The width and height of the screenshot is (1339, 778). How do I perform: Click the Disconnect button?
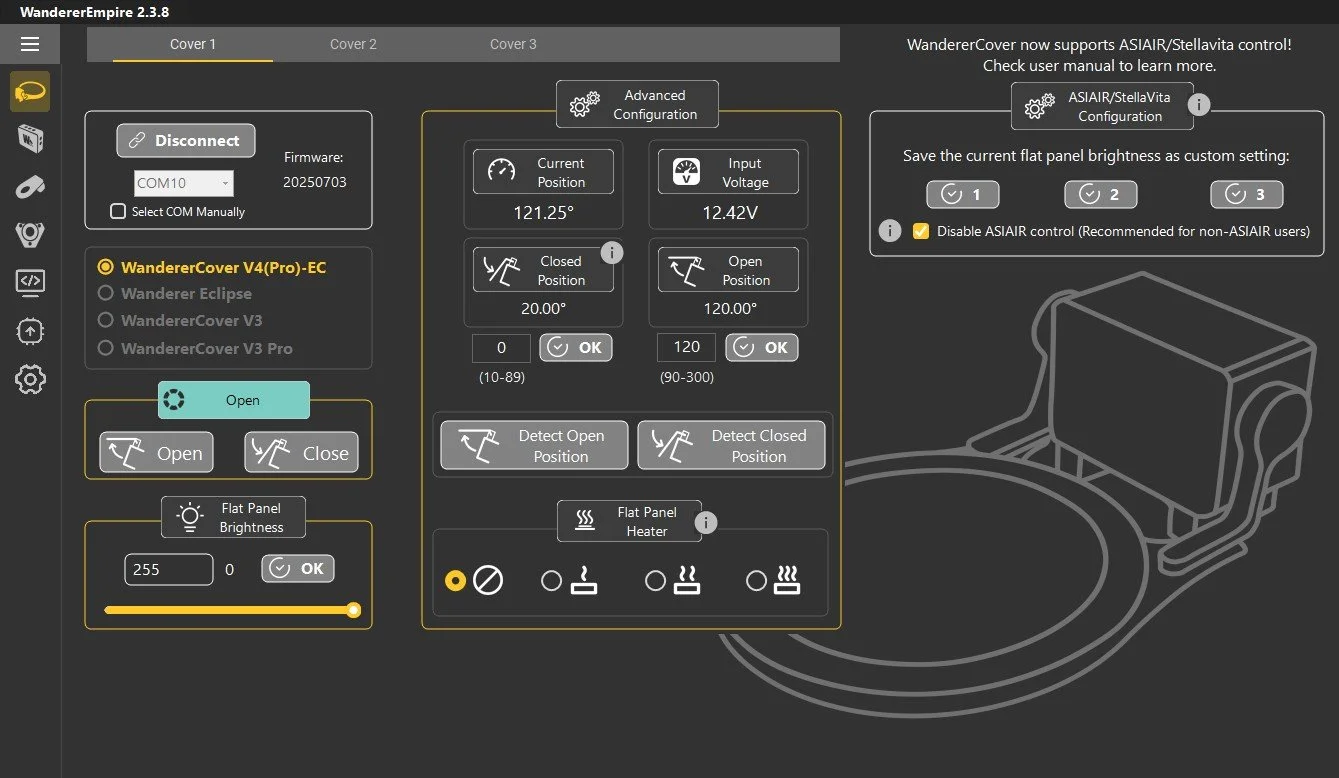186,141
